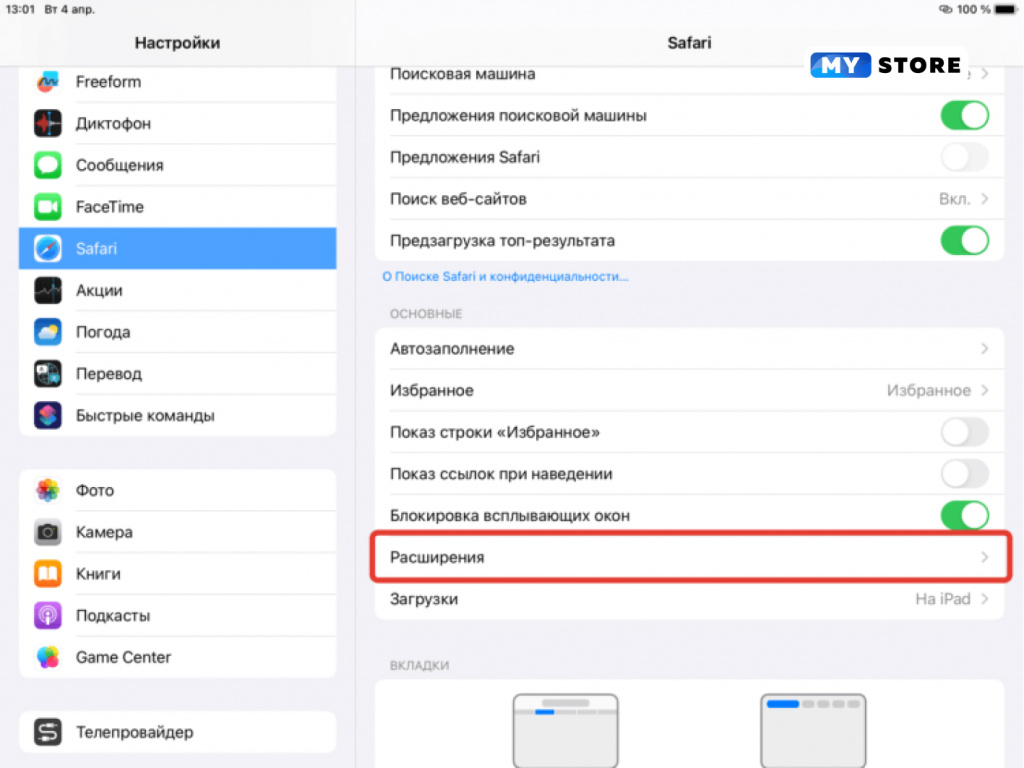
Task: Click the Freeform app icon
Action: point(48,81)
